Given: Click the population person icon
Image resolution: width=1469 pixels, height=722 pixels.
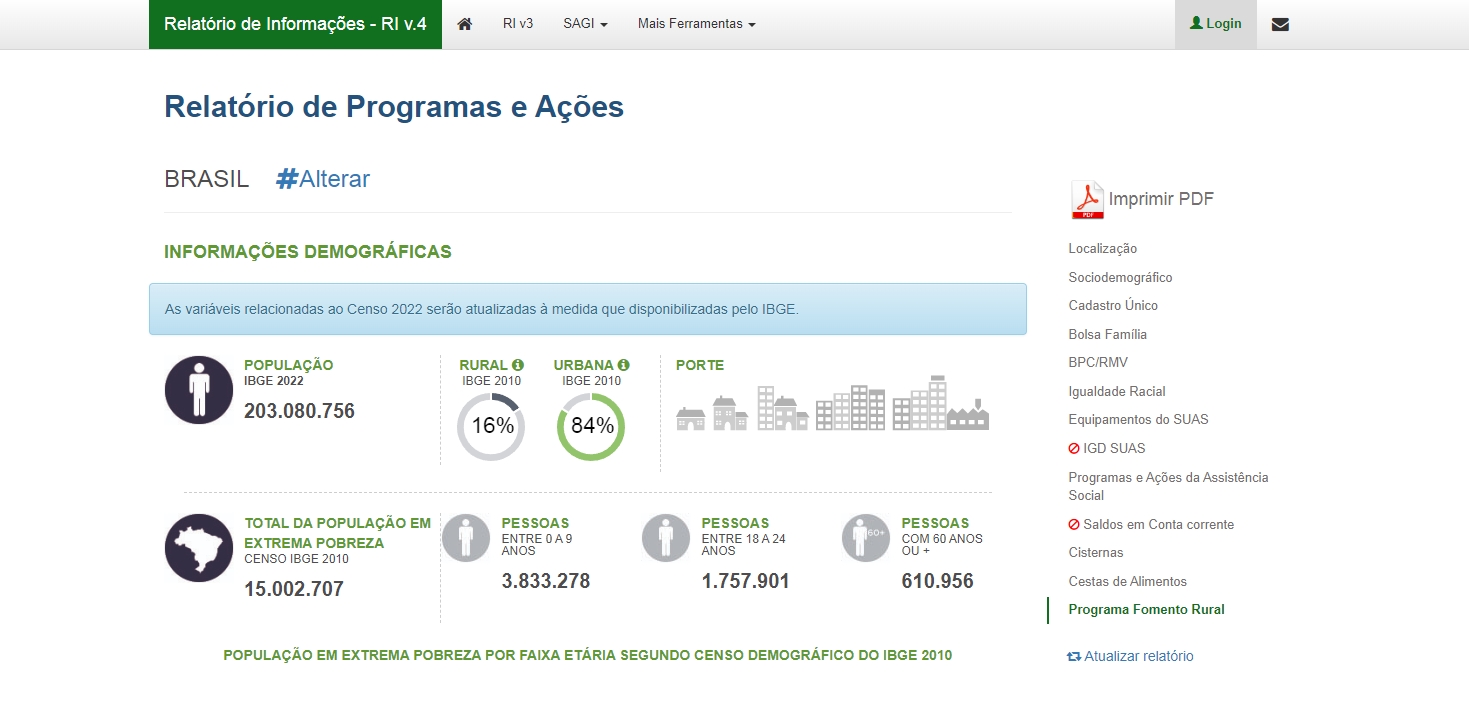Looking at the screenshot, I should 198,390.
